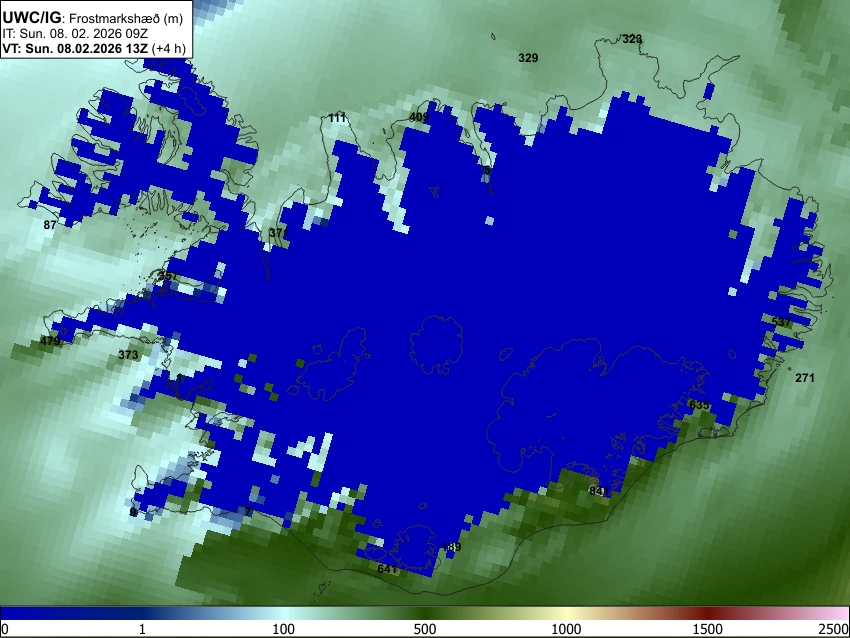The image size is (850, 638).
Task: Click the map value 641 on the south coast
Action: coord(387,569)
